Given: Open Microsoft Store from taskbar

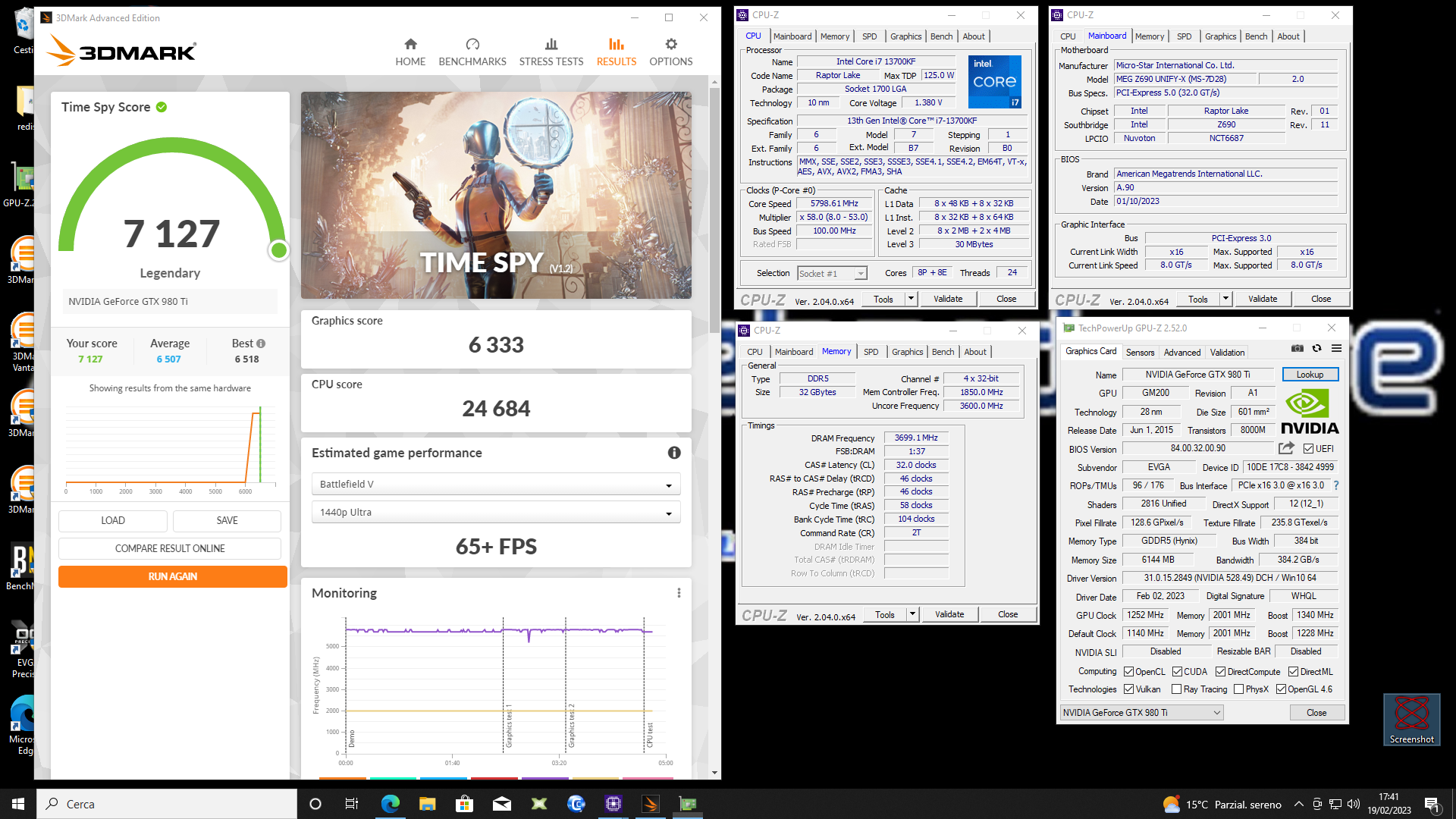Looking at the screenshot, I should [464, 804].
